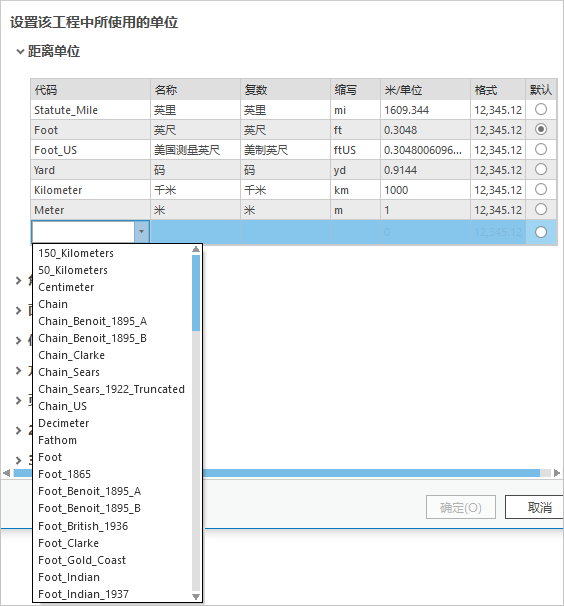This screenshot has width=564, height=606.
Task: Click the 格式 column header
Action: click(x=498, y=90)
